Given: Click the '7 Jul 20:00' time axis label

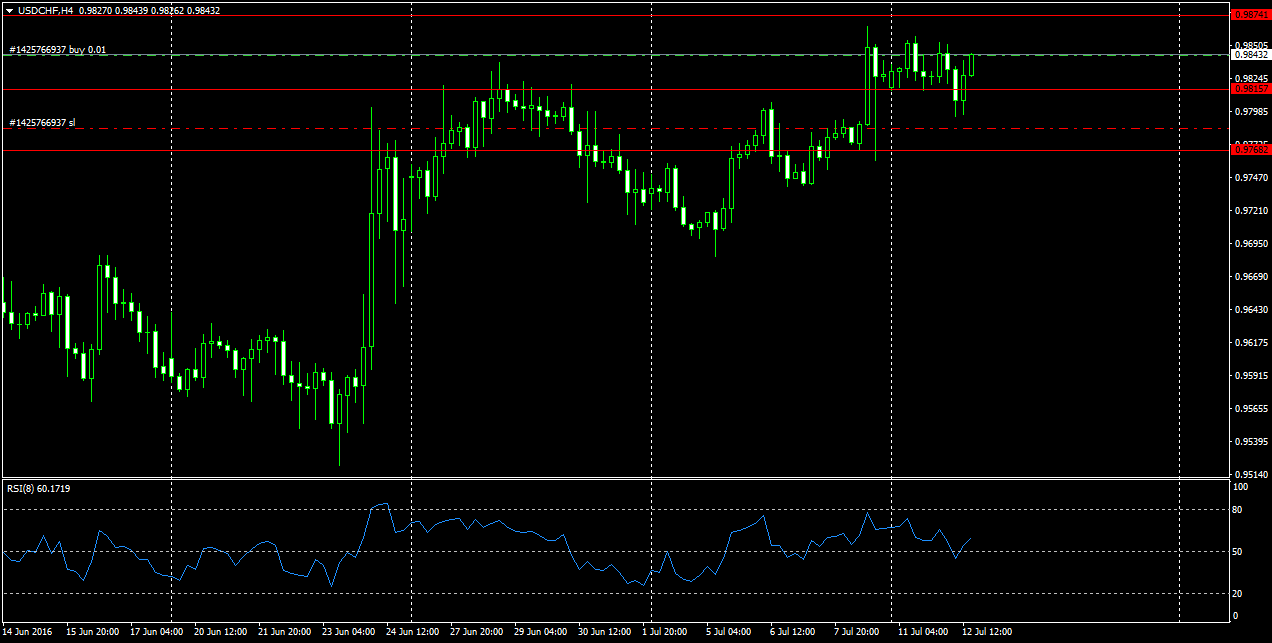Looking at the screenshot, I should pos(859,632).
